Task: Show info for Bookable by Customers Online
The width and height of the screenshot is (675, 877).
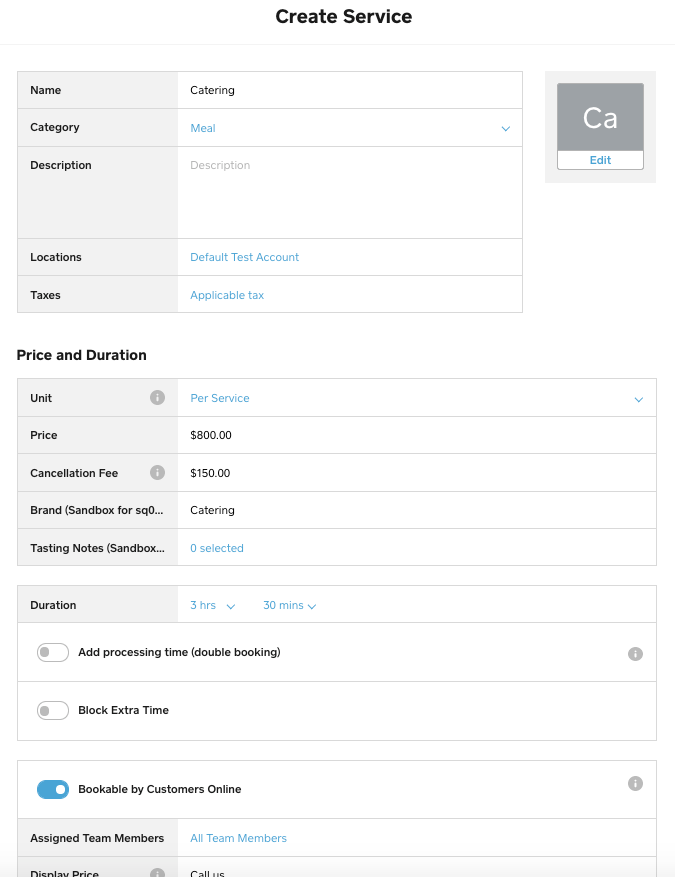Action: pos(635,784)
